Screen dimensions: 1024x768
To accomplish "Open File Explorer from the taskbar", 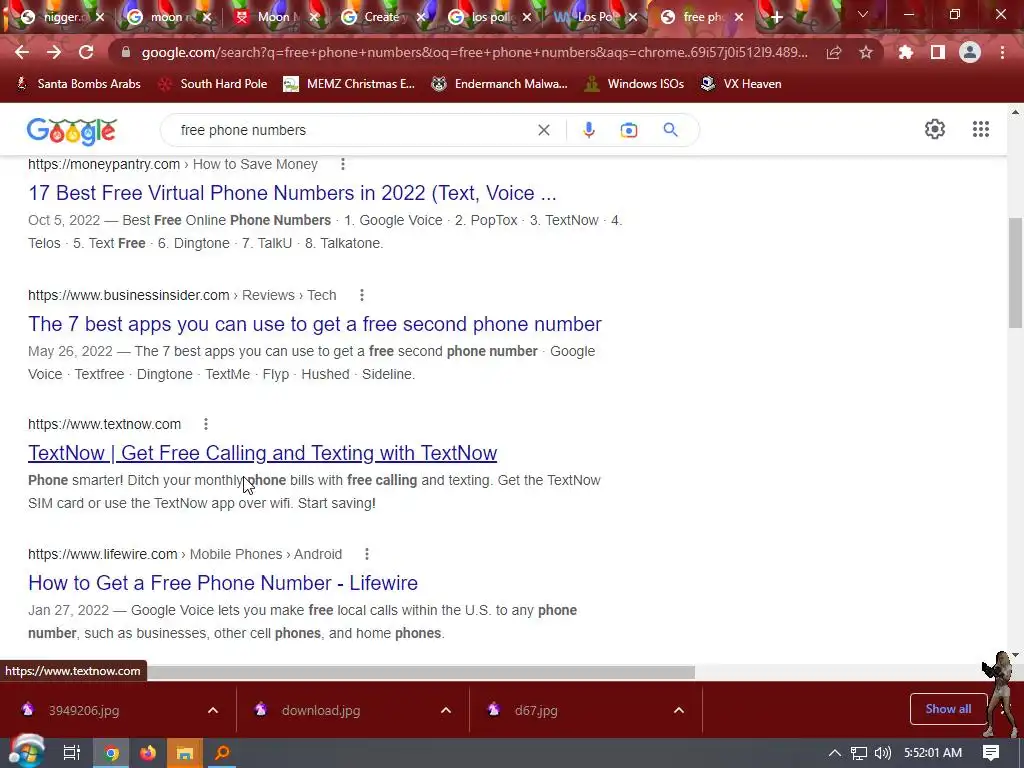I will [185, 753].
